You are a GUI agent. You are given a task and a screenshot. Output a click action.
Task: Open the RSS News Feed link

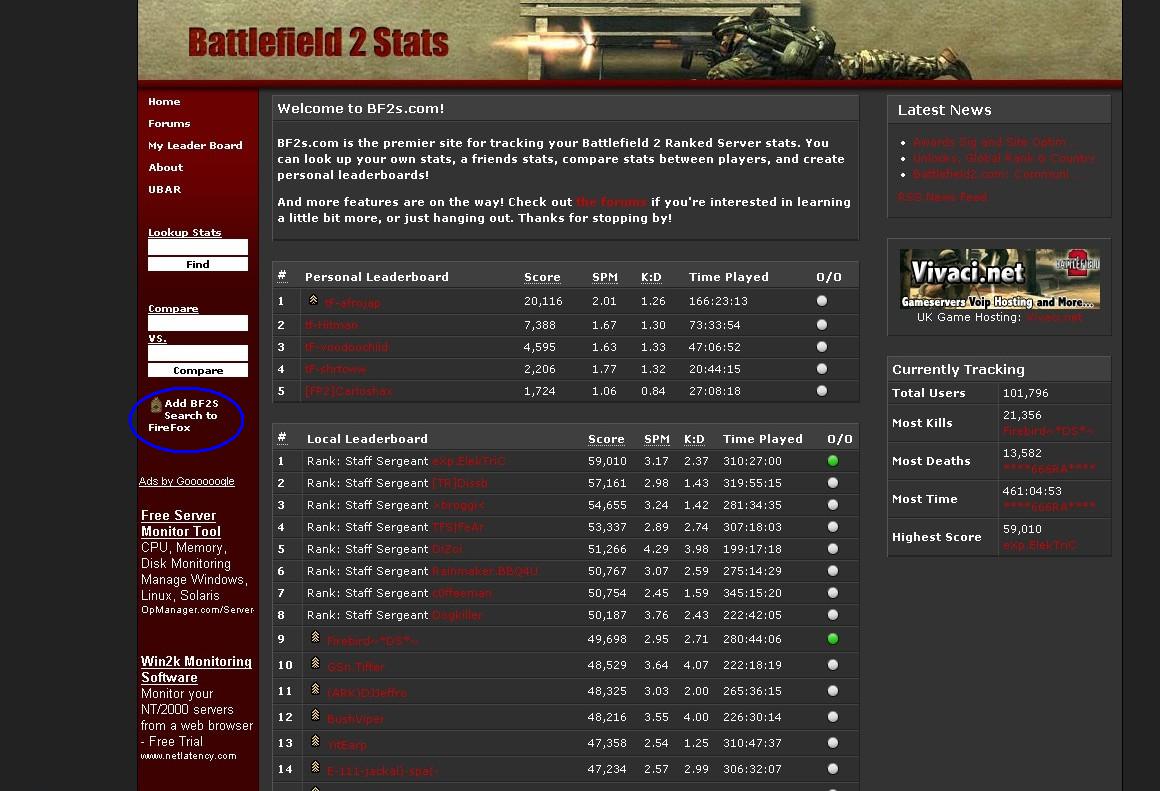pos(942,197)
